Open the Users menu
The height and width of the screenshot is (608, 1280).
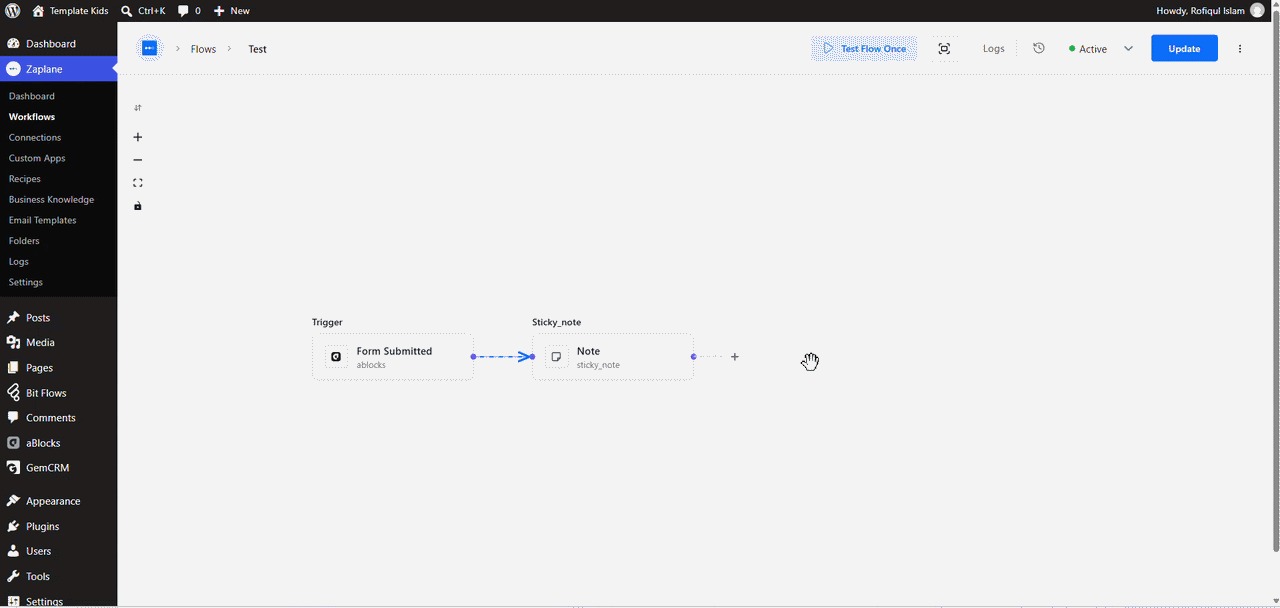point(58,551)
